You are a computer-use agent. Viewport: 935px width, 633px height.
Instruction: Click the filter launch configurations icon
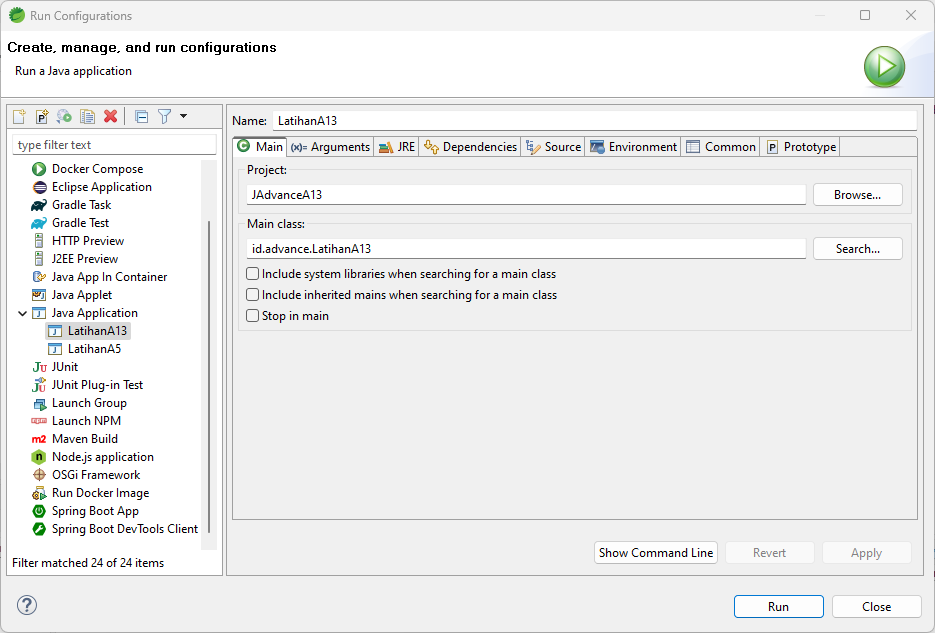[x=164, y=116]
